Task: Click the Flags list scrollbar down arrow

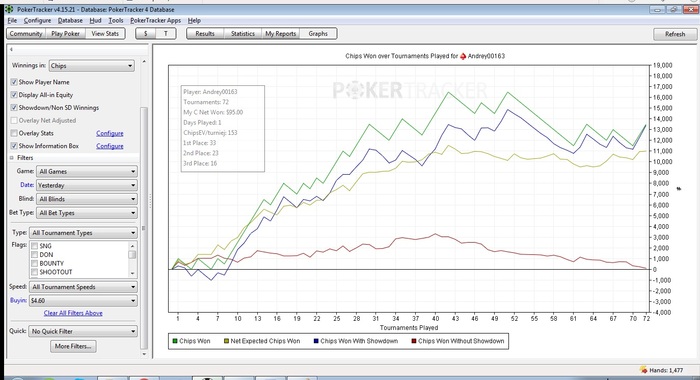Action: click(x=132, y=273)
